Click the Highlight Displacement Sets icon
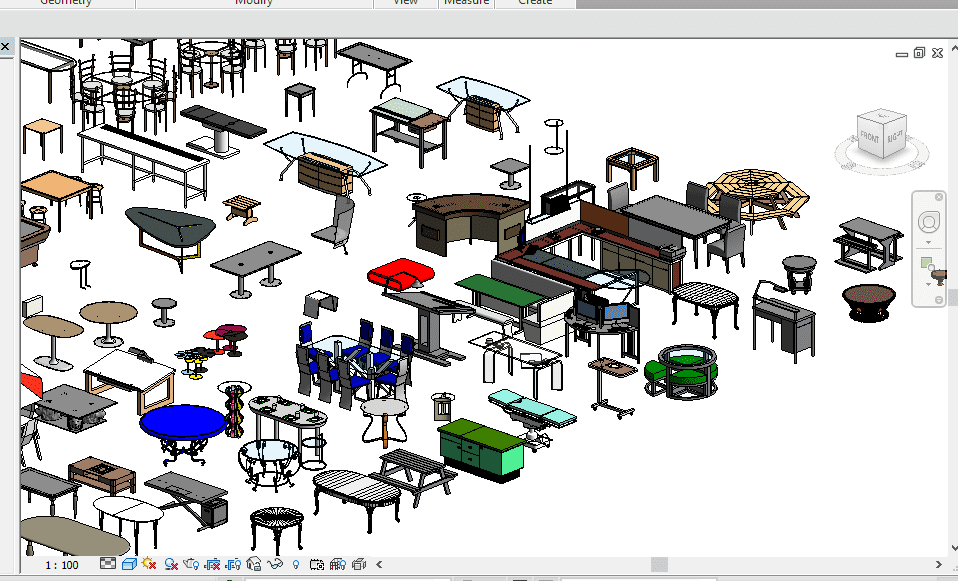 tap(359, 565)
